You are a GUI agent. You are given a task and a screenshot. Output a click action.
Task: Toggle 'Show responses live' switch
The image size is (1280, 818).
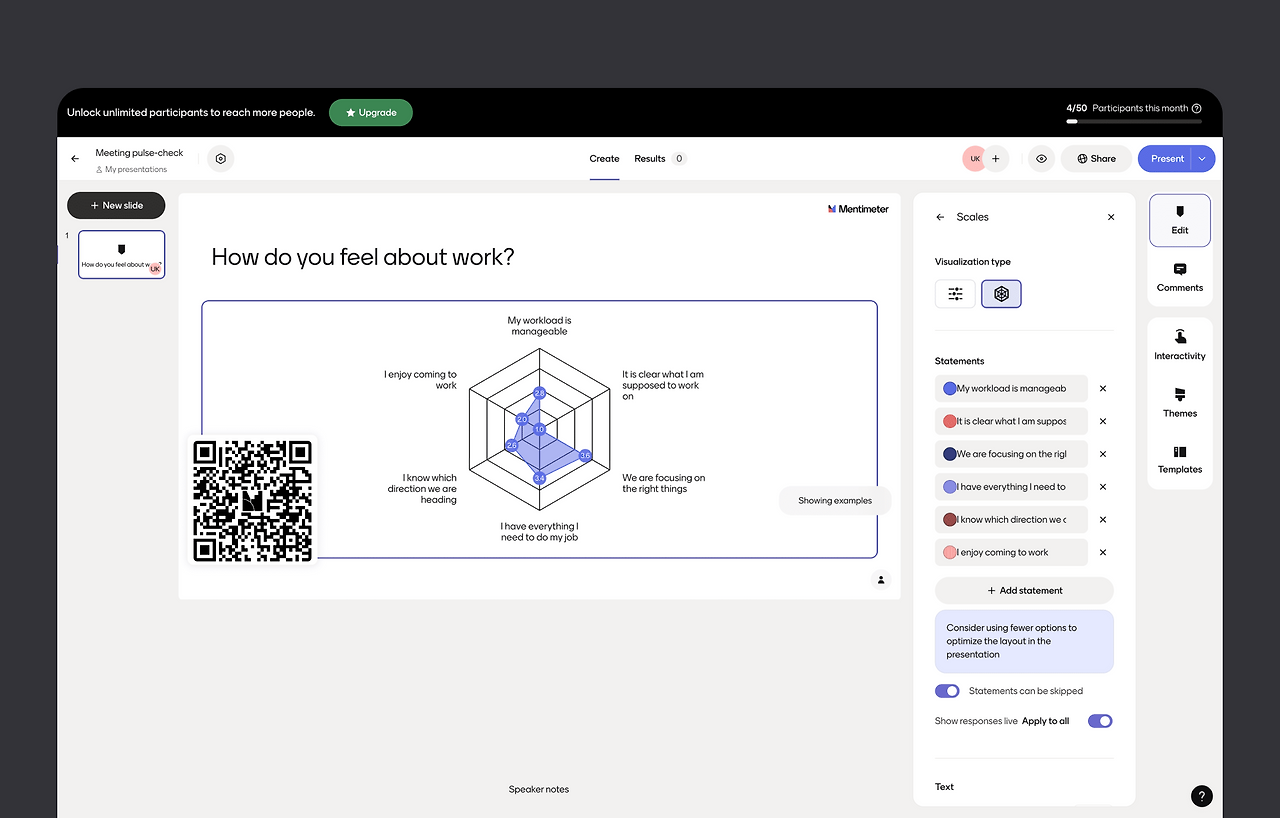pyautogui.click(x=1100, y=721)
